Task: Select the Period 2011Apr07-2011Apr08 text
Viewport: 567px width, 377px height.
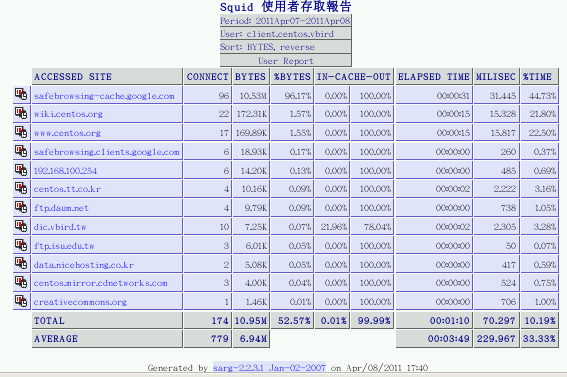Action: 285,21
